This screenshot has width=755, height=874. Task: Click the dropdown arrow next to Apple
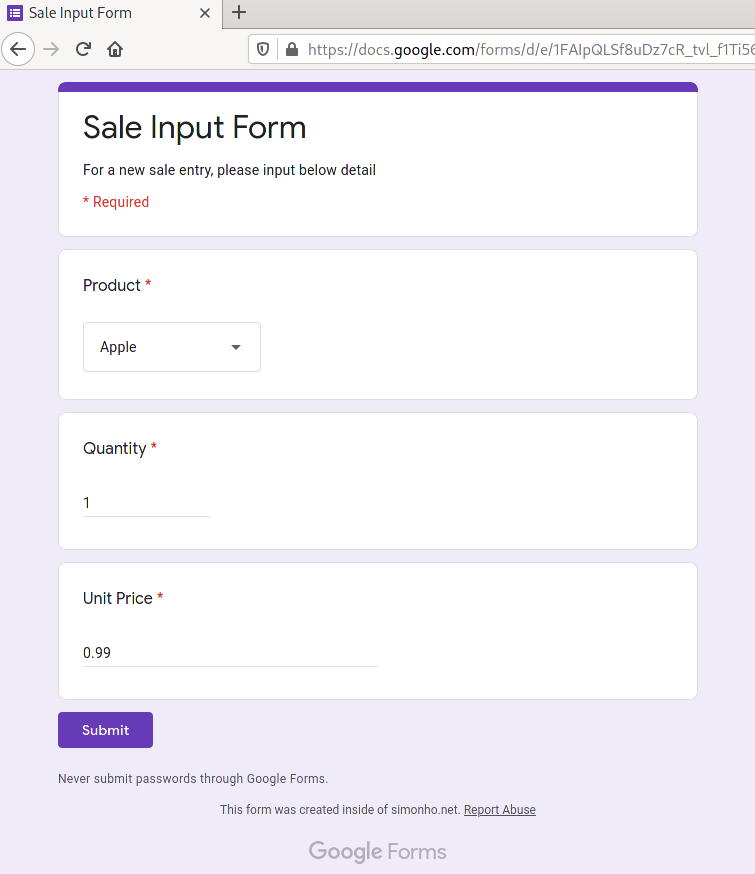pos(236,347)
